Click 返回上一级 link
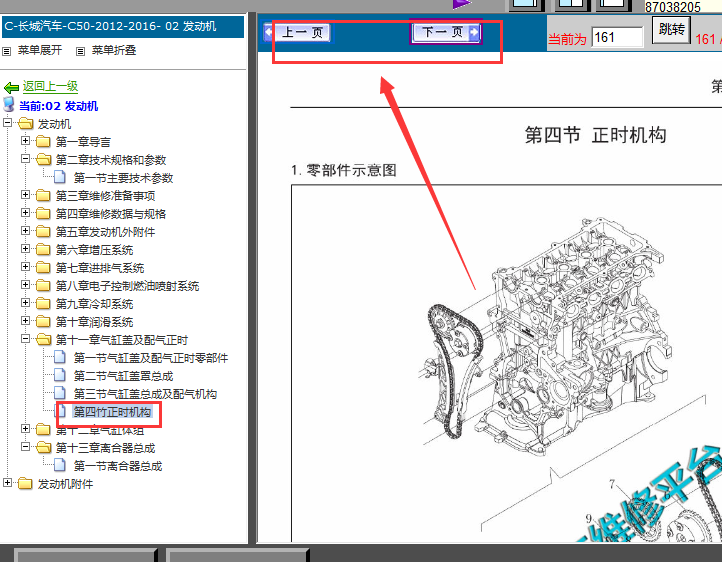The image size is (722, 562). pos(50,86)
